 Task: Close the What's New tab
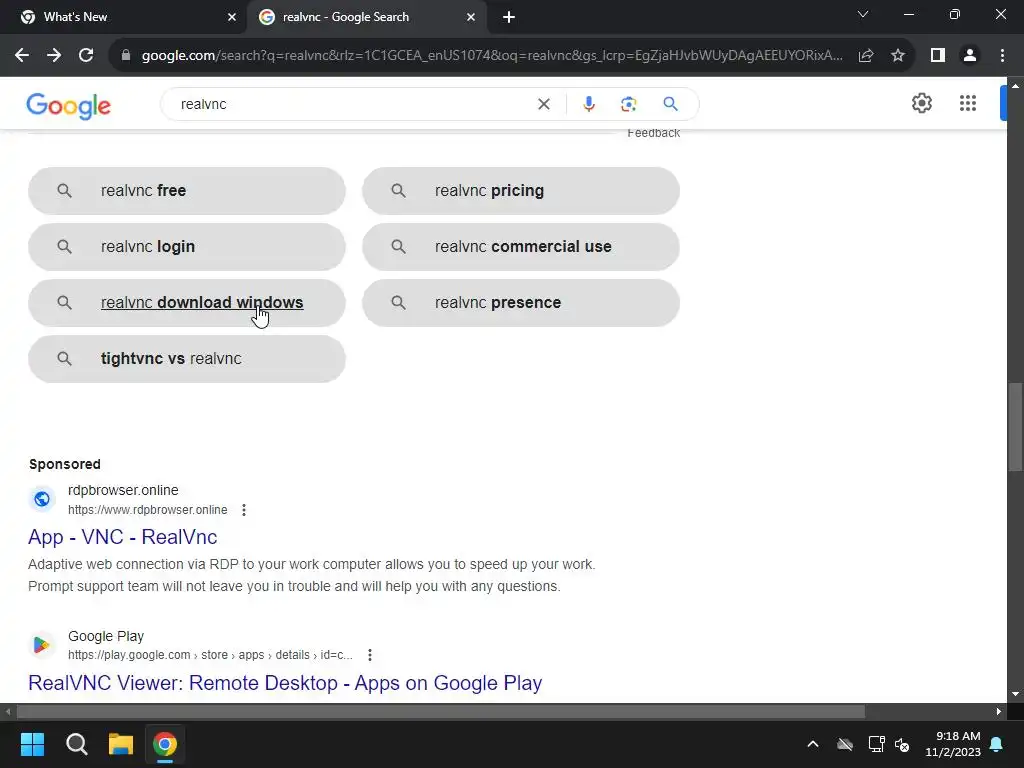click(x=232, y=17)
